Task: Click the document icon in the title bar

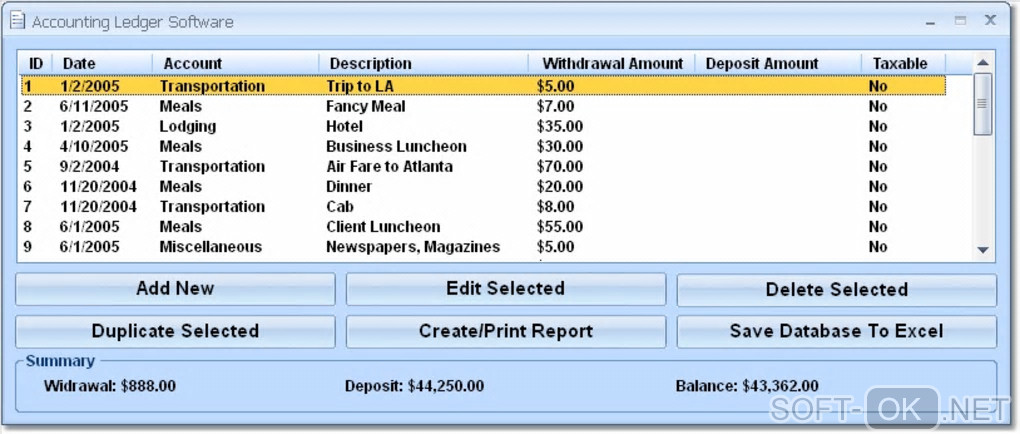Action: point(18,21)
